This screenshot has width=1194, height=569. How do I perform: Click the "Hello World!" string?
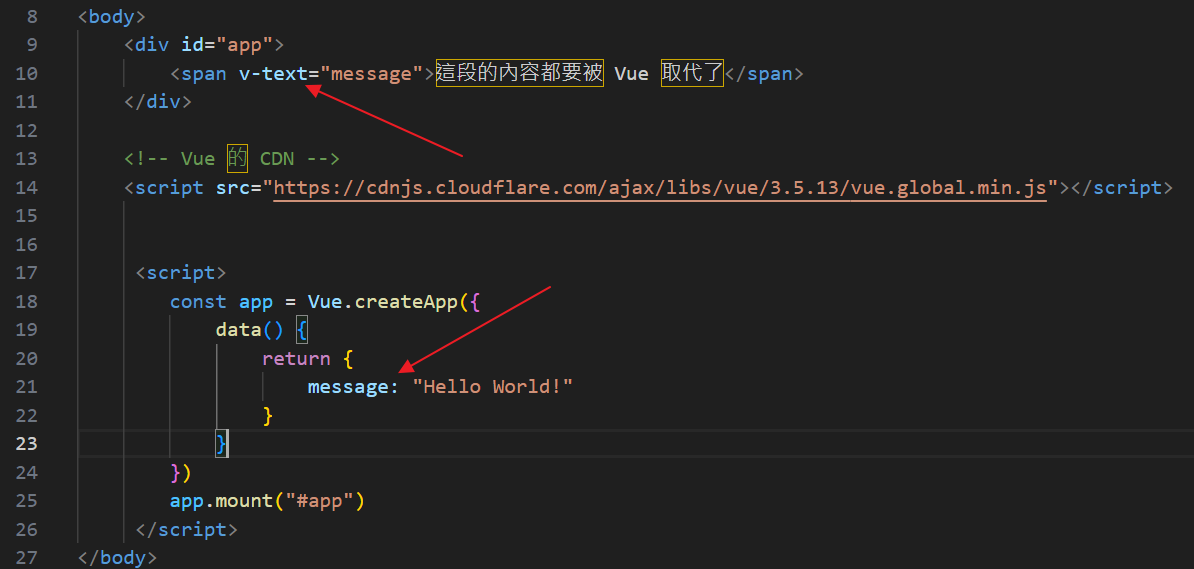(492, 387)
